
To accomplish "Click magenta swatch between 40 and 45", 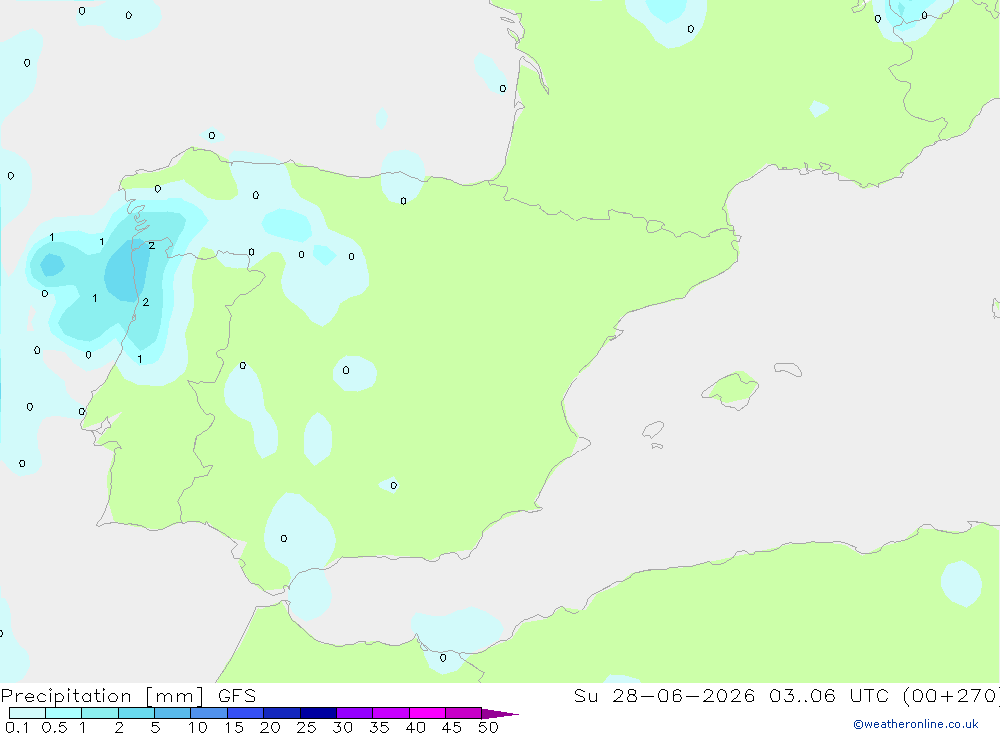I will click(427, 713).
